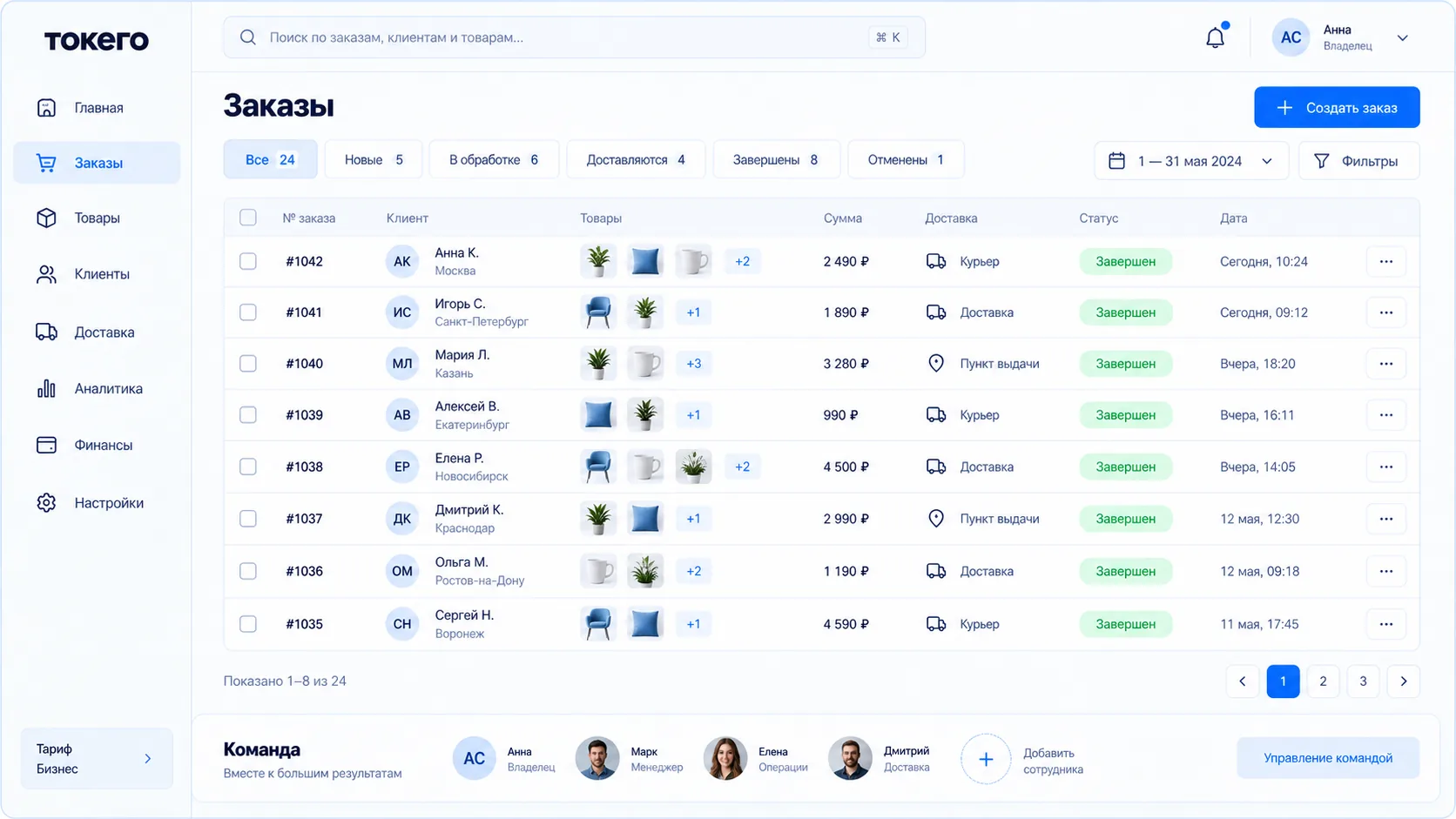Image resolution: width=1456 pixels, height=819 pixels.
Task: Click the Товары box icon in sidebar
Action: coord(46,218)
